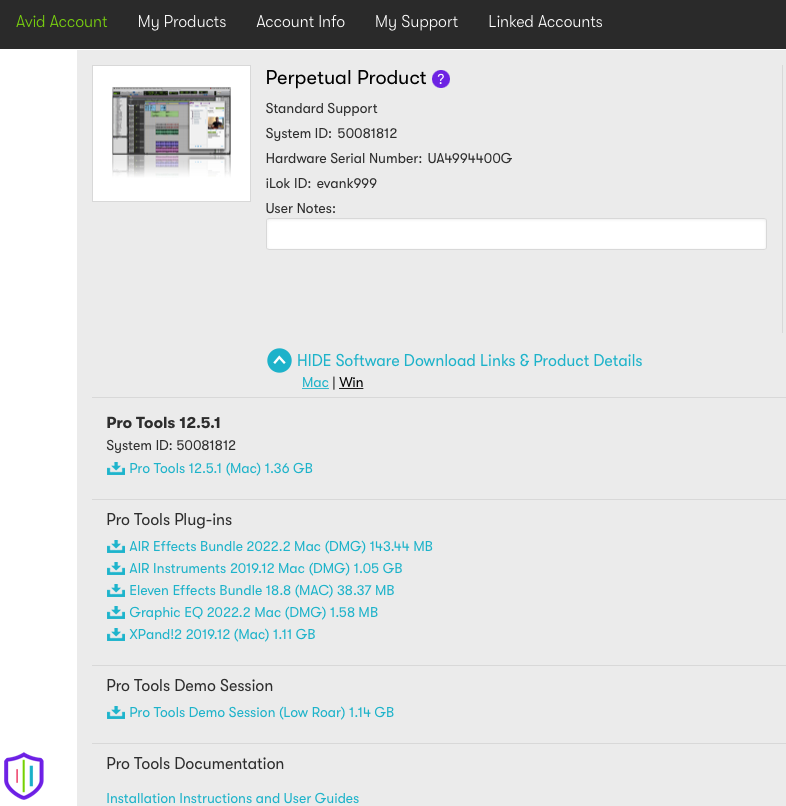Click the Standard Support label
786x806 pixels.
(321, 108)
